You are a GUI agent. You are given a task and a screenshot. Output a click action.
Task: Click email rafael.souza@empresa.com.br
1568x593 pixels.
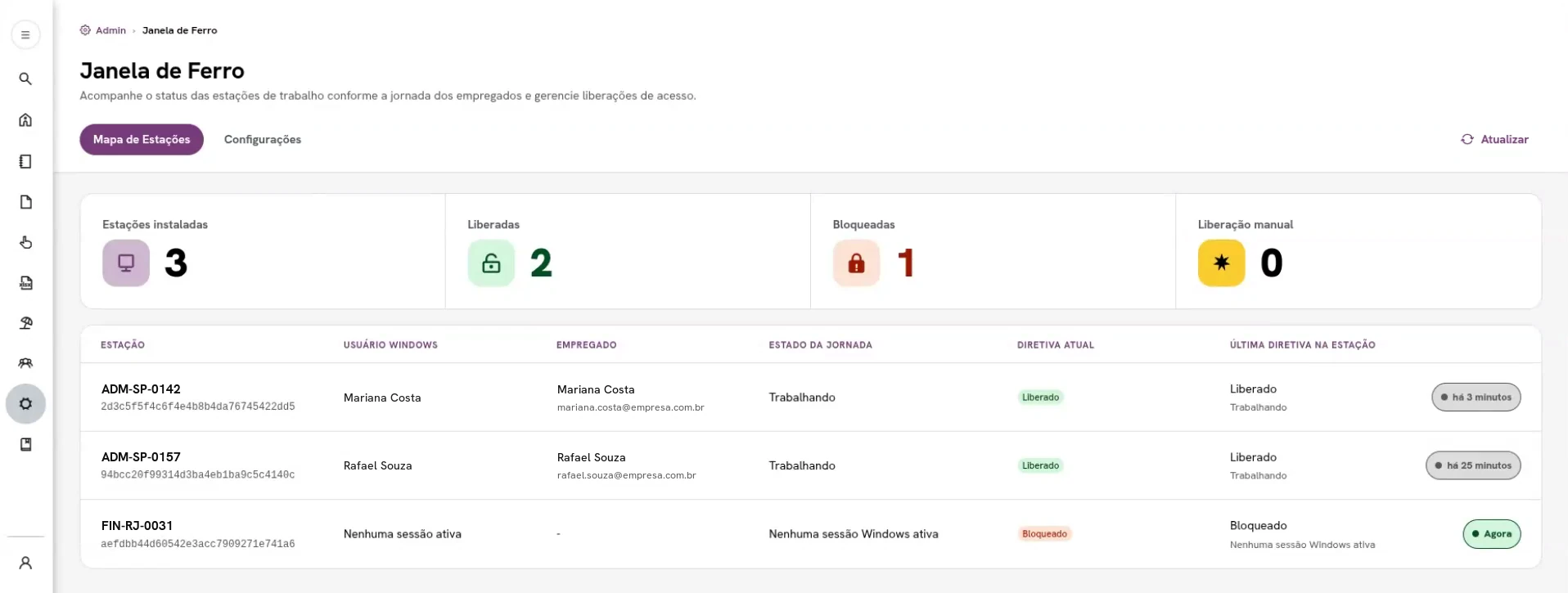tap(626, 475)
